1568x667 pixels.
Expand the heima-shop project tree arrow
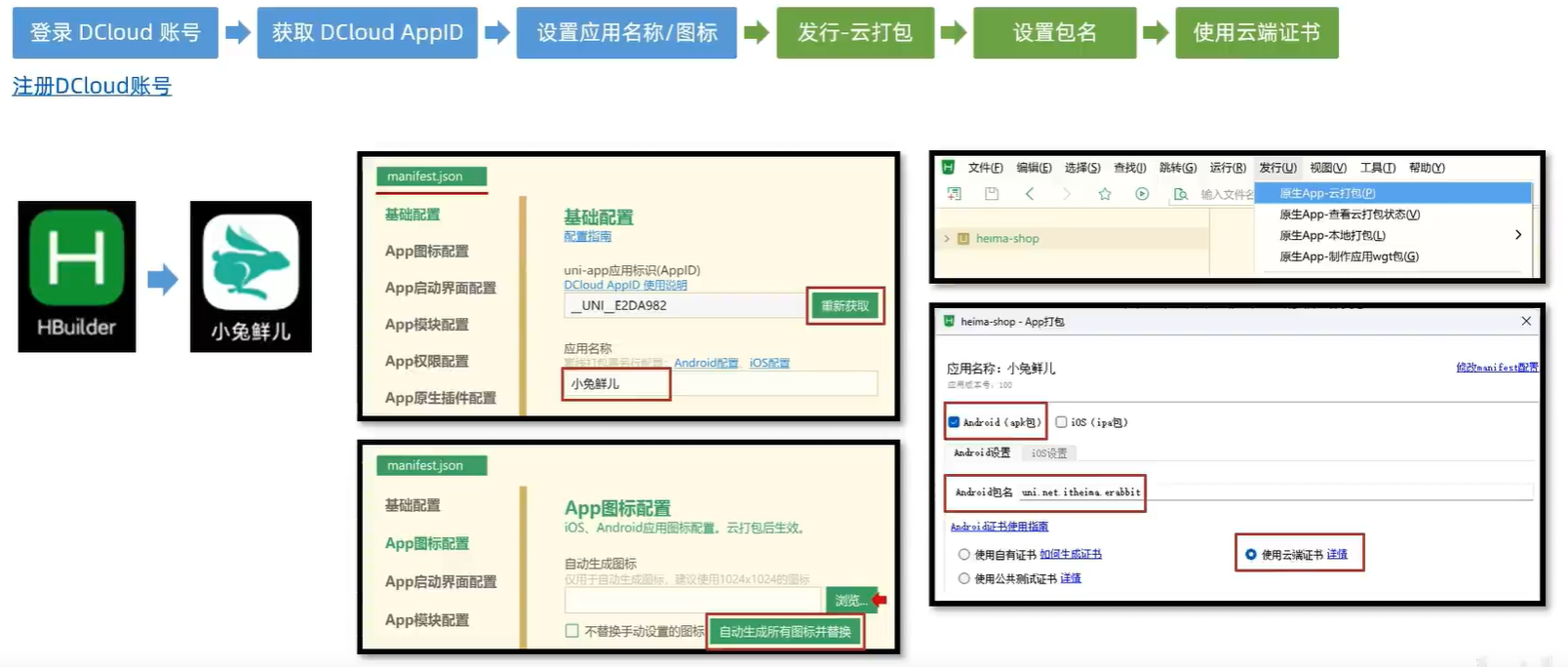pyautogui.click(x=946, y=238)
